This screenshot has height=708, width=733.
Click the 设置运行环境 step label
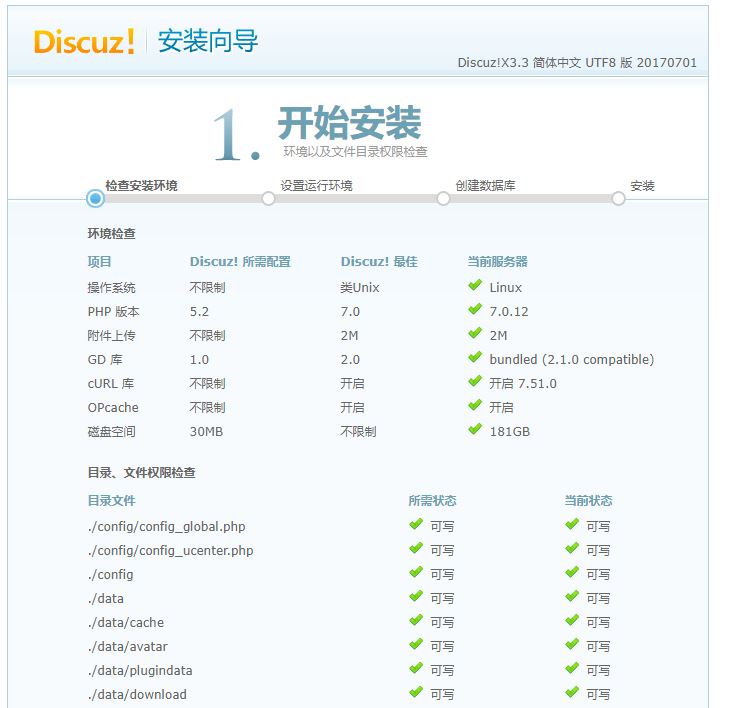316,185
